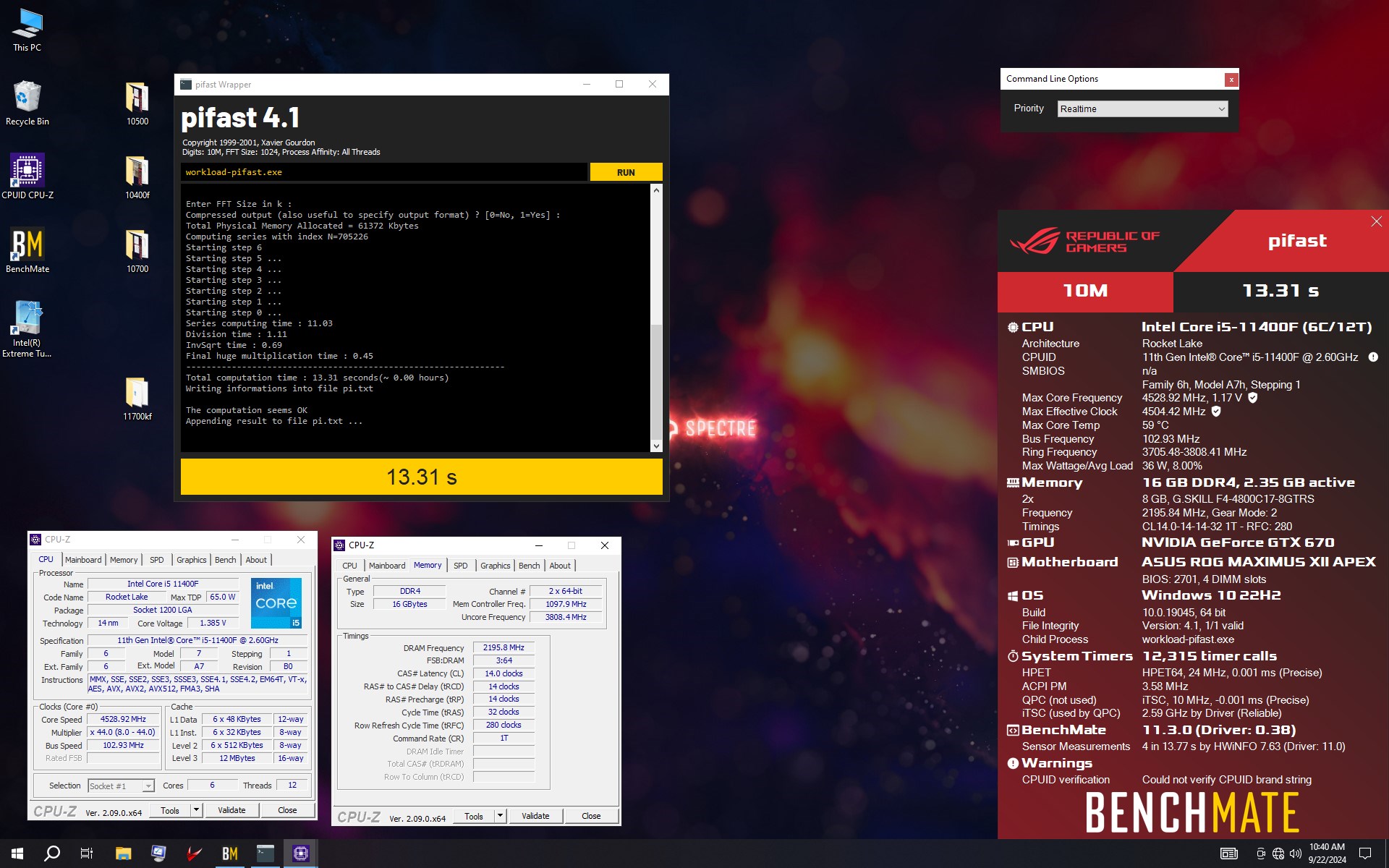Viewport: 1389px width, 868px height.
Task: Click the CPU-Z taskbar icon
Action: click(x=301, y=854)
